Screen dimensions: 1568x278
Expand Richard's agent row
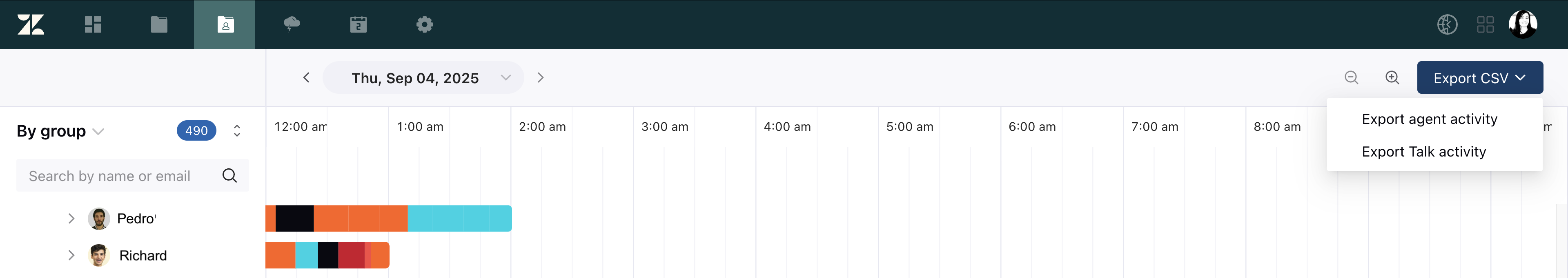(71, 256)
